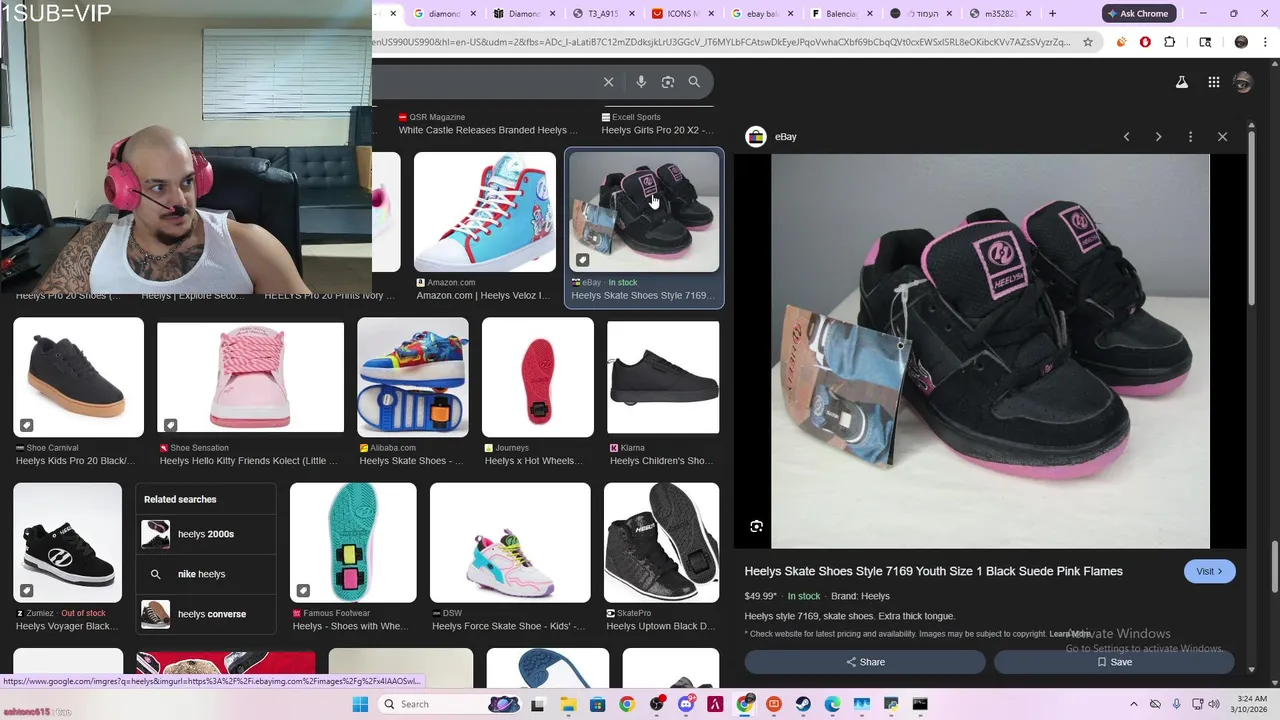The image size is (1280, 720).
Task: Open the large black pink Heelys preview image
Action: click(990, 351)
